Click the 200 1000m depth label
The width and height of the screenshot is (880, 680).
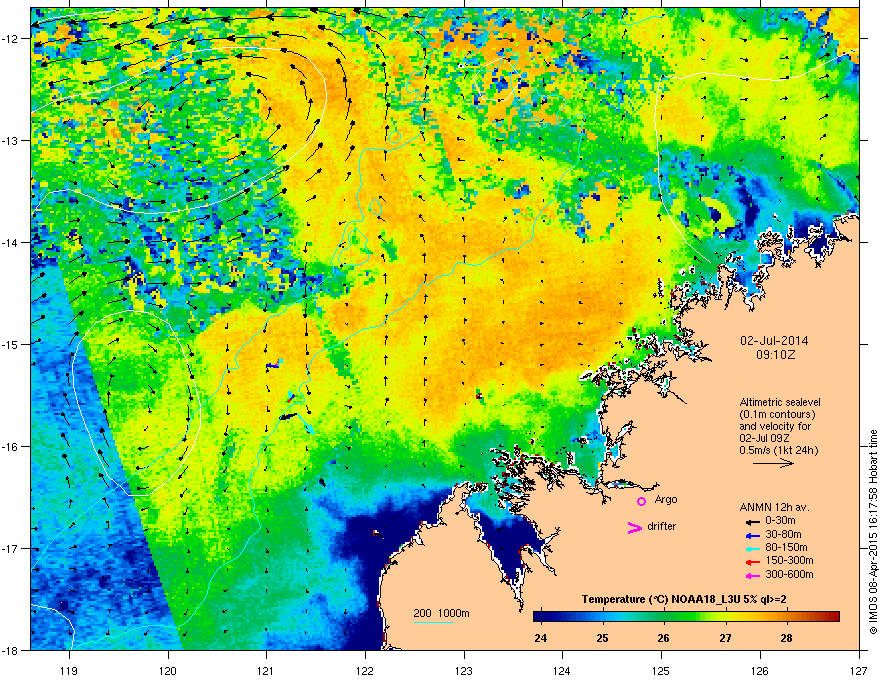tap(441, 613)
